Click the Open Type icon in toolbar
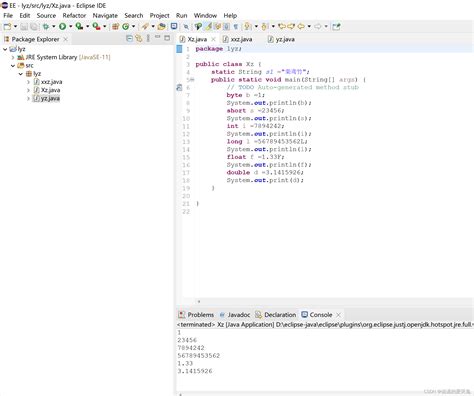 162,26
